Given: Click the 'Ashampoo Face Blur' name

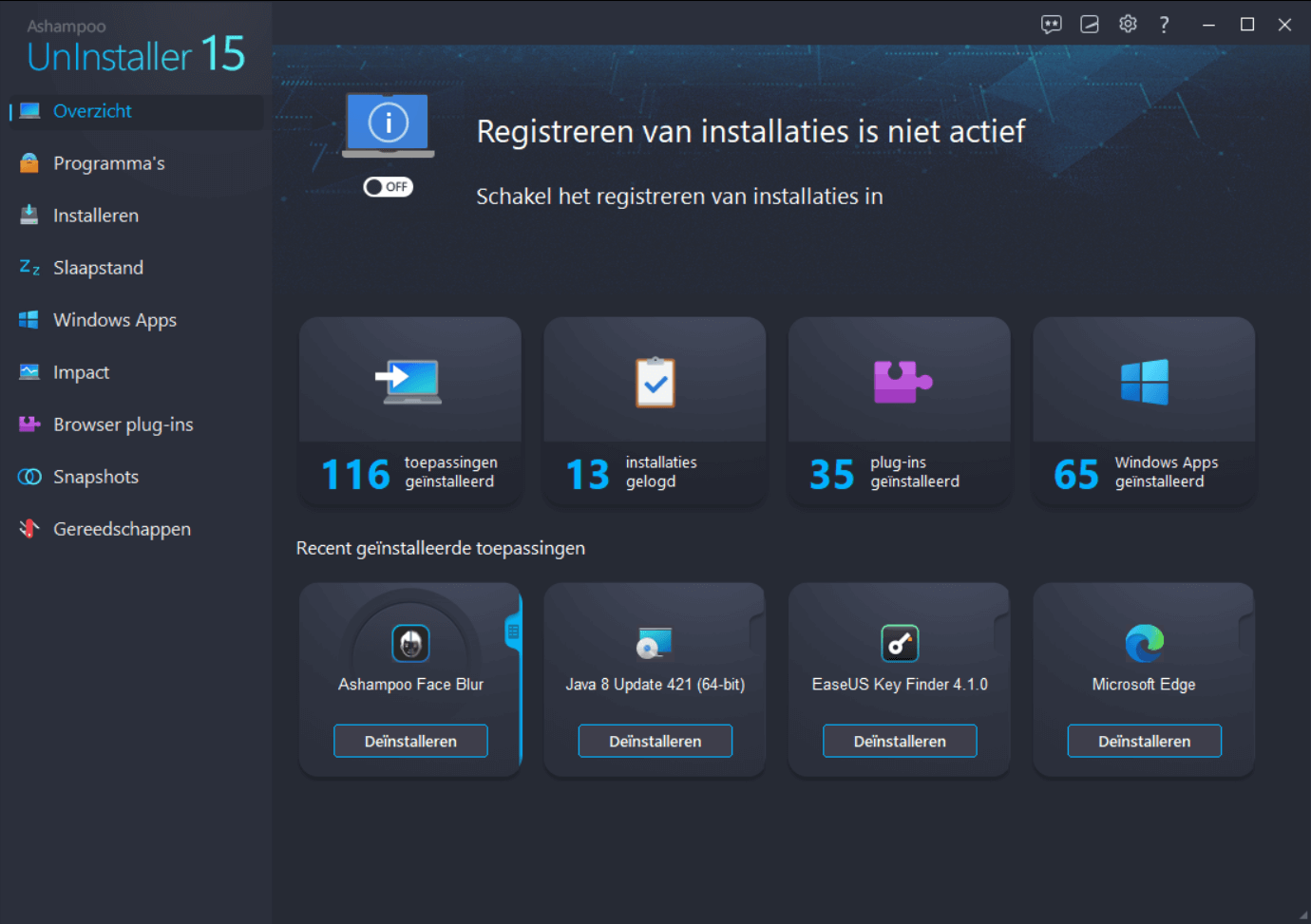Looking at the screenshot, I should 410,684.
